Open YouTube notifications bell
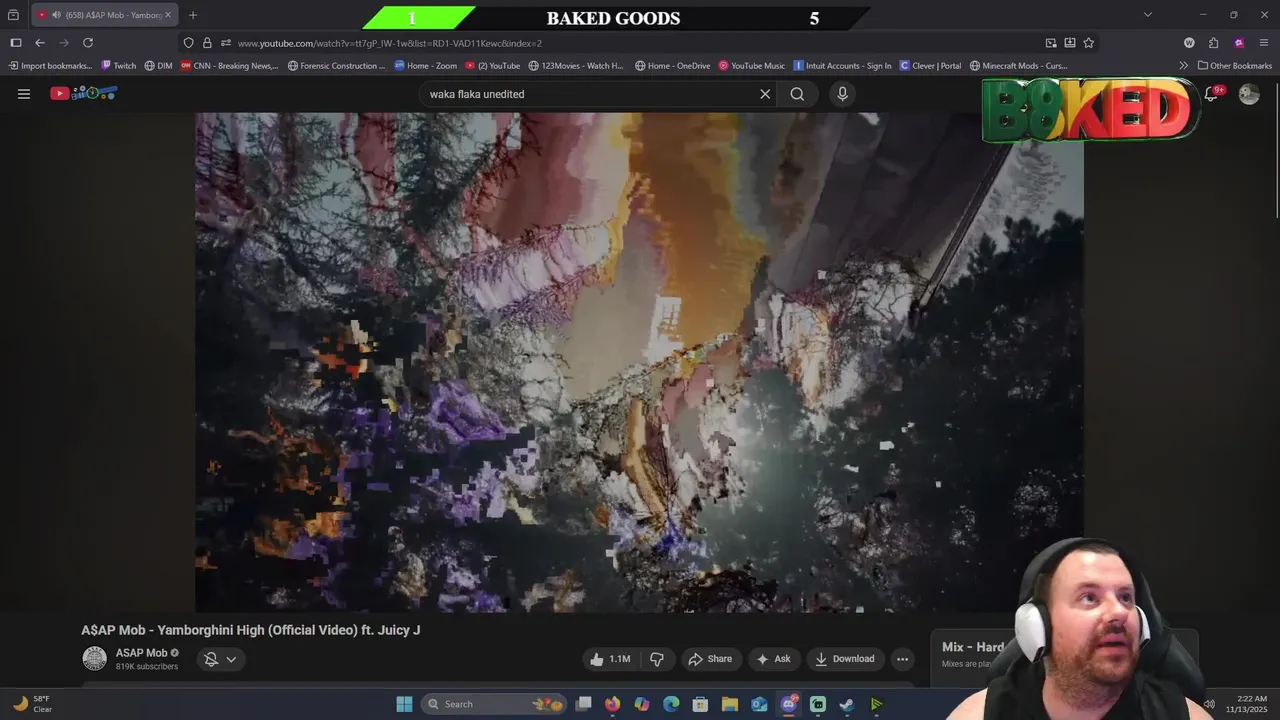Viewport: 1280px width, 720px height. pos(1211,94)
